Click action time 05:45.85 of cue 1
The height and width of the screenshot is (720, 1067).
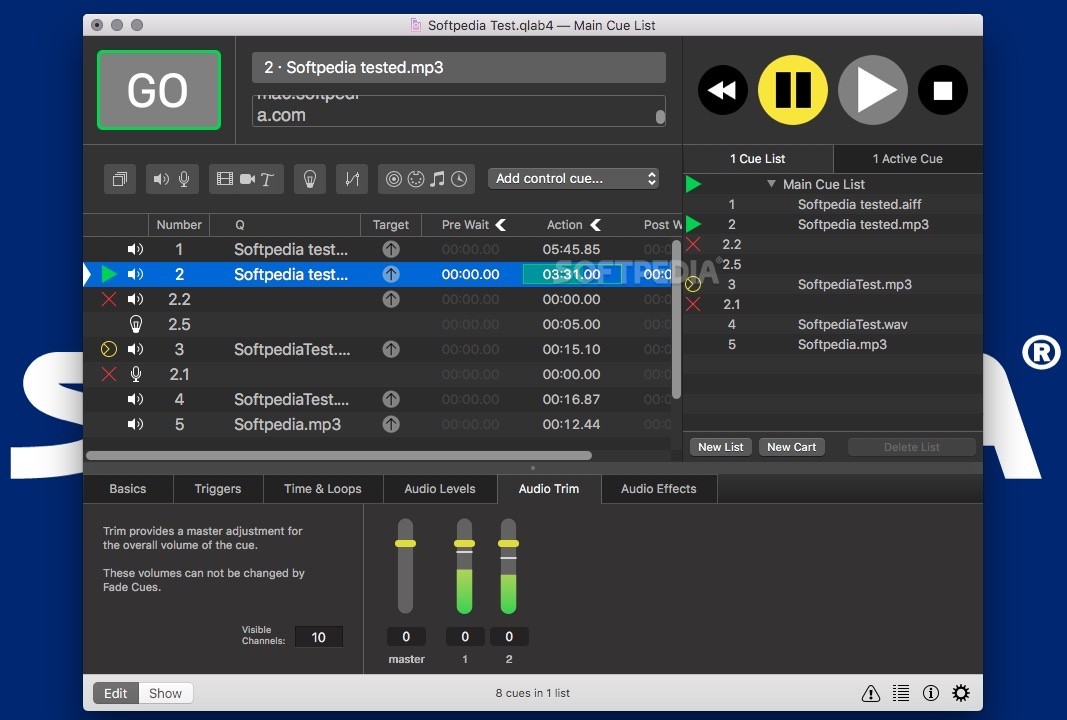pyautogui.click(x=571, y=249)
